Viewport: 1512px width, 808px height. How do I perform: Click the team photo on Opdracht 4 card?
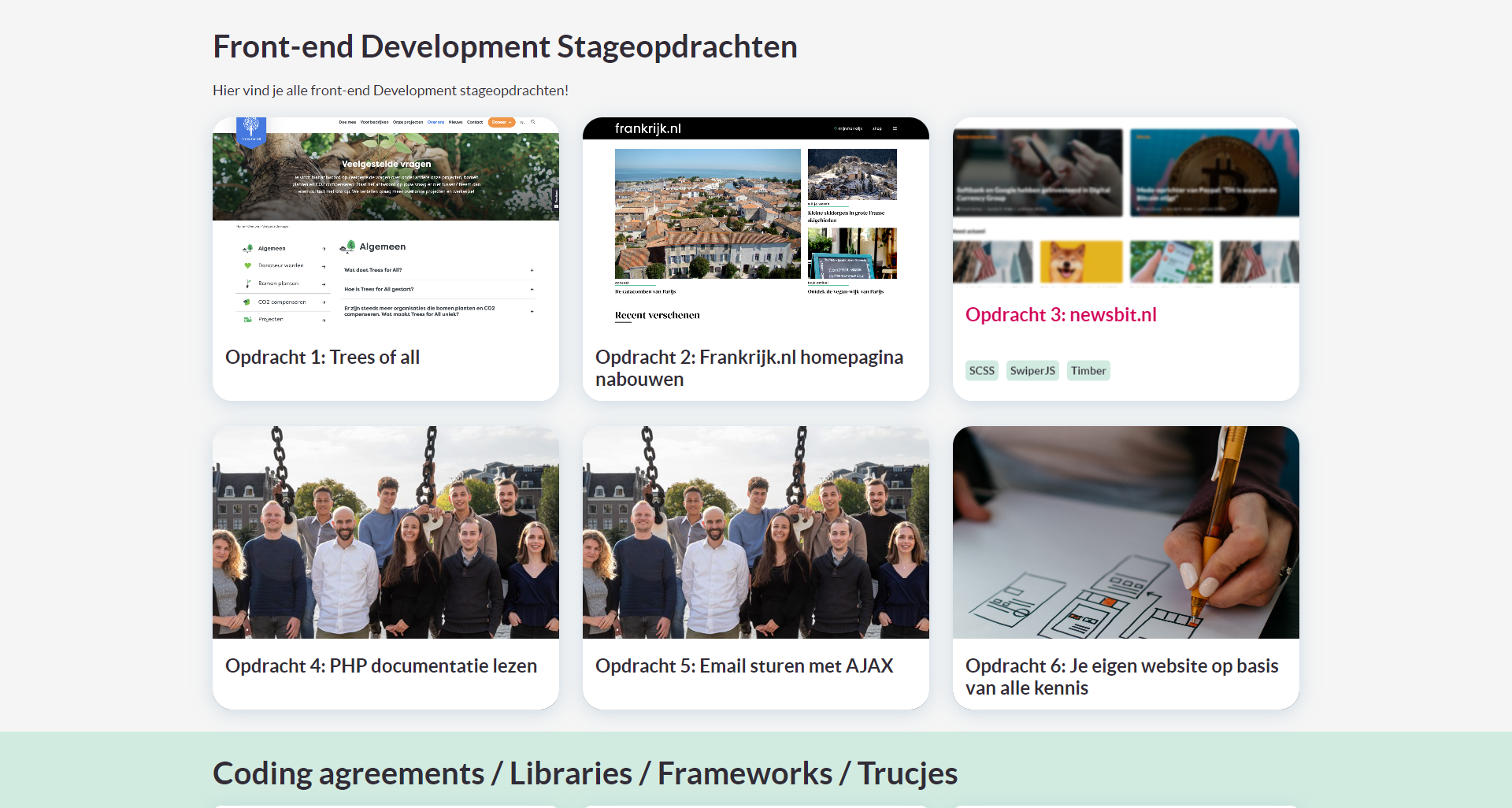[x=386, y=532]
